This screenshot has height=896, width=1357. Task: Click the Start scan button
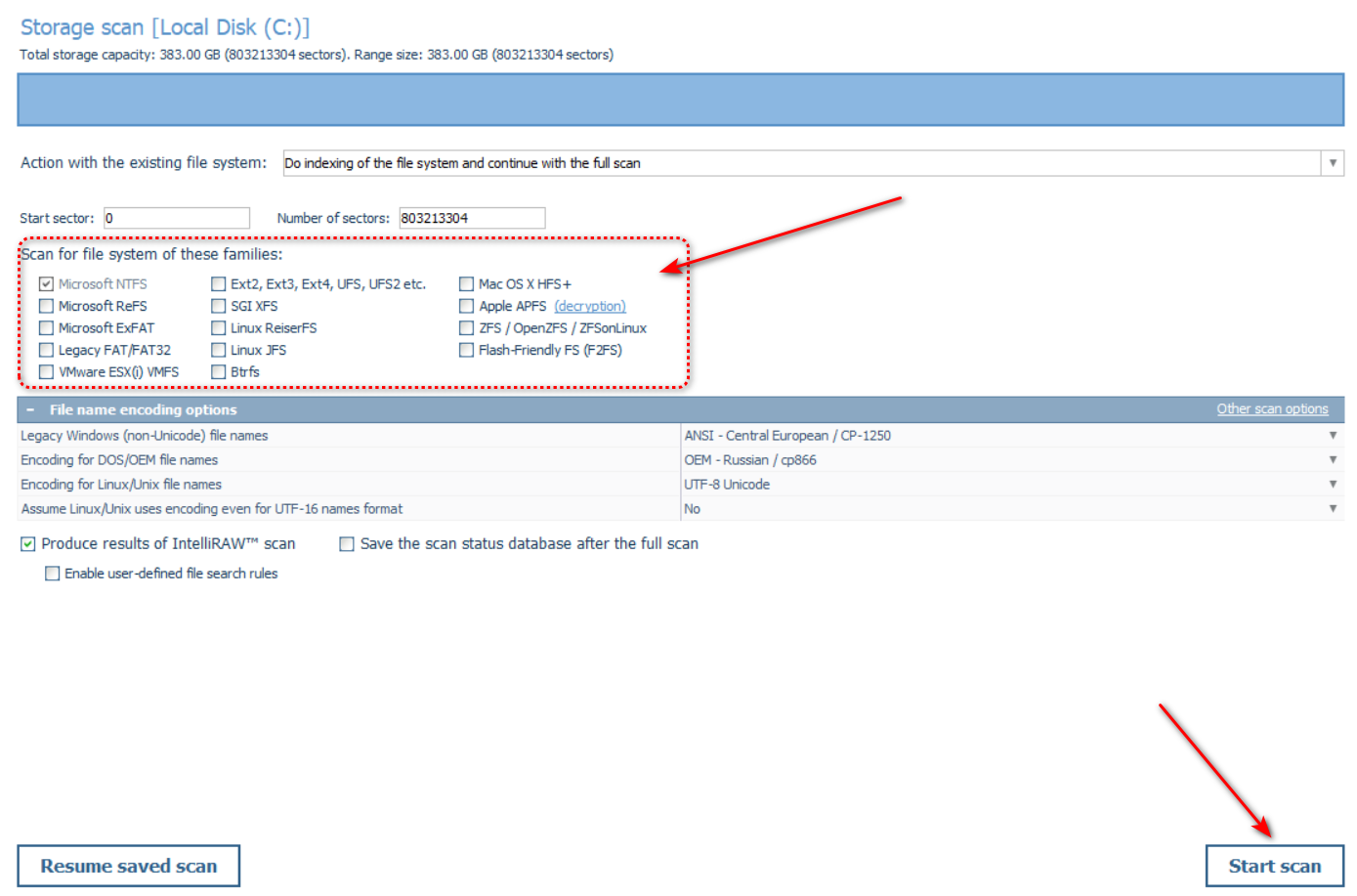(x=1274, y=866)
